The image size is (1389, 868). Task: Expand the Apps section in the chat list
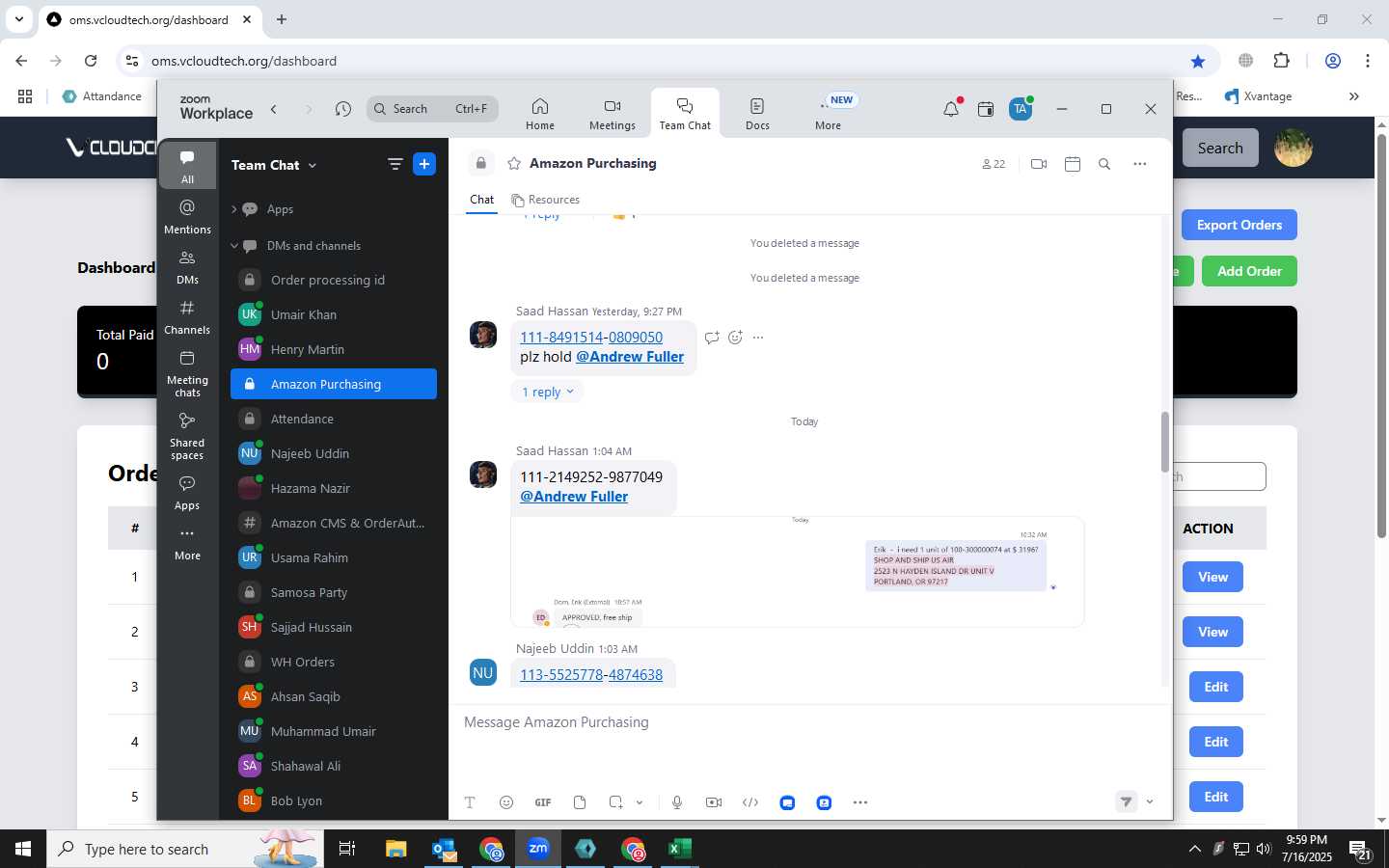(x=233, y=209)
